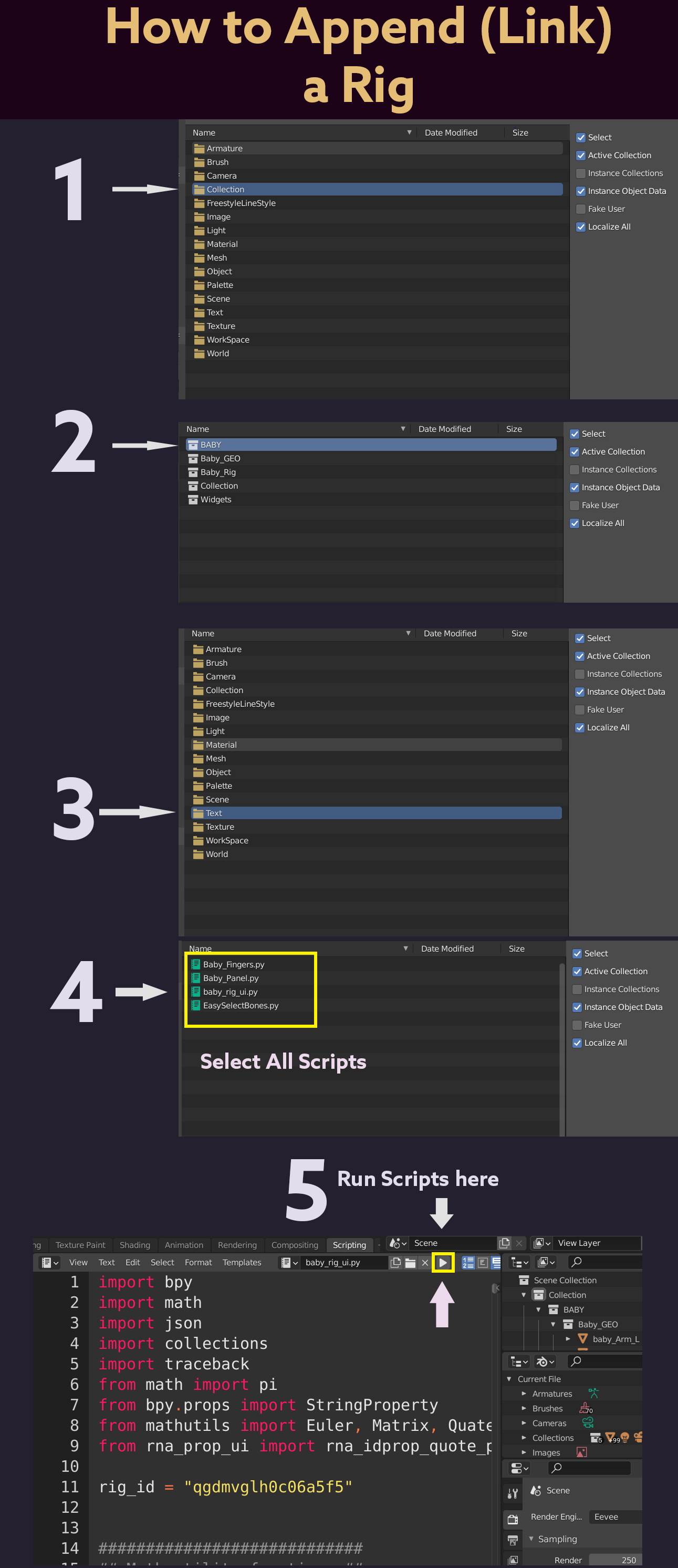The width and height of the screenshot is (678, 1568).
Task: Switch to the Shading workspace tab
Action: pyautogui.click(x=134, y=1245)
